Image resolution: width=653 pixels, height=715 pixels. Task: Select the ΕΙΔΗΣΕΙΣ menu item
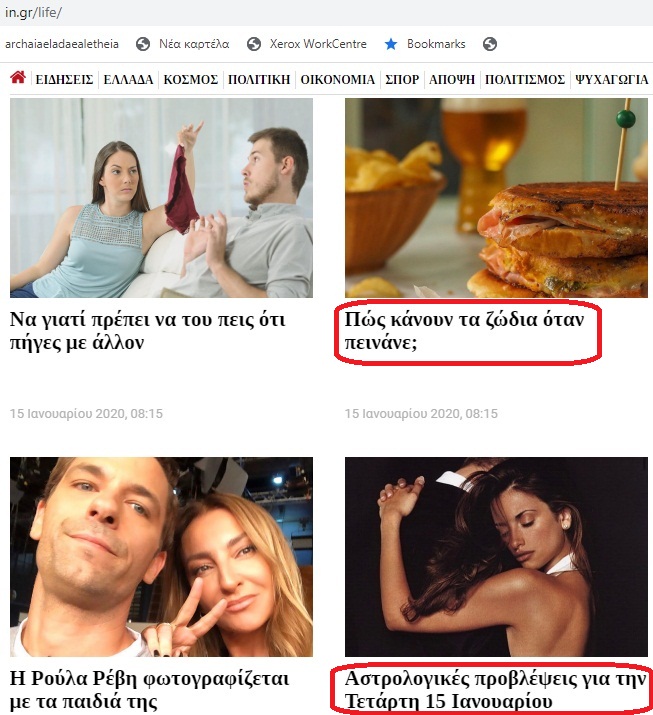coord(64,79)
